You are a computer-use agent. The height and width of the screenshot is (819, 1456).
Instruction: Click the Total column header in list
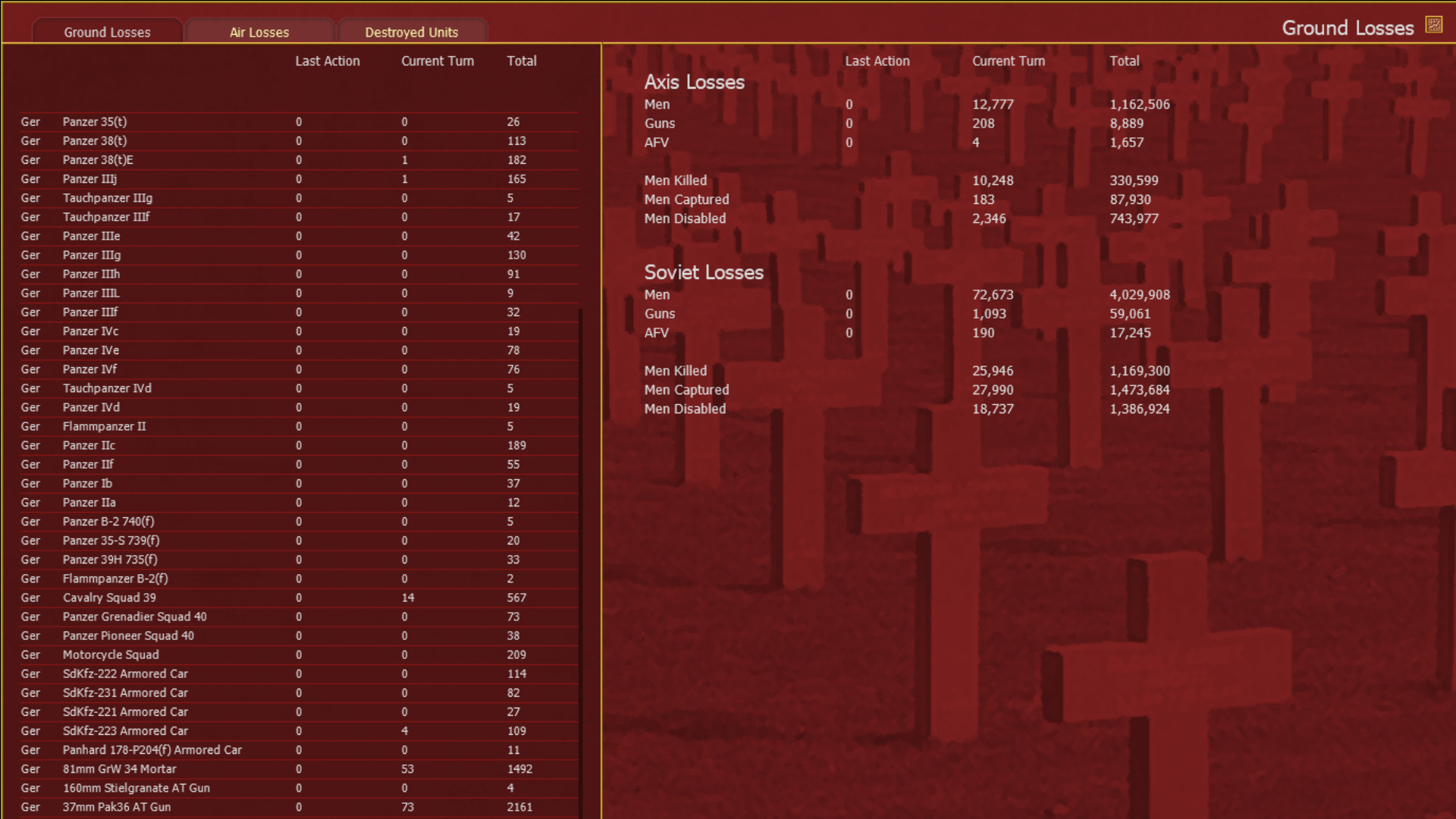click(x=521, y=61)
